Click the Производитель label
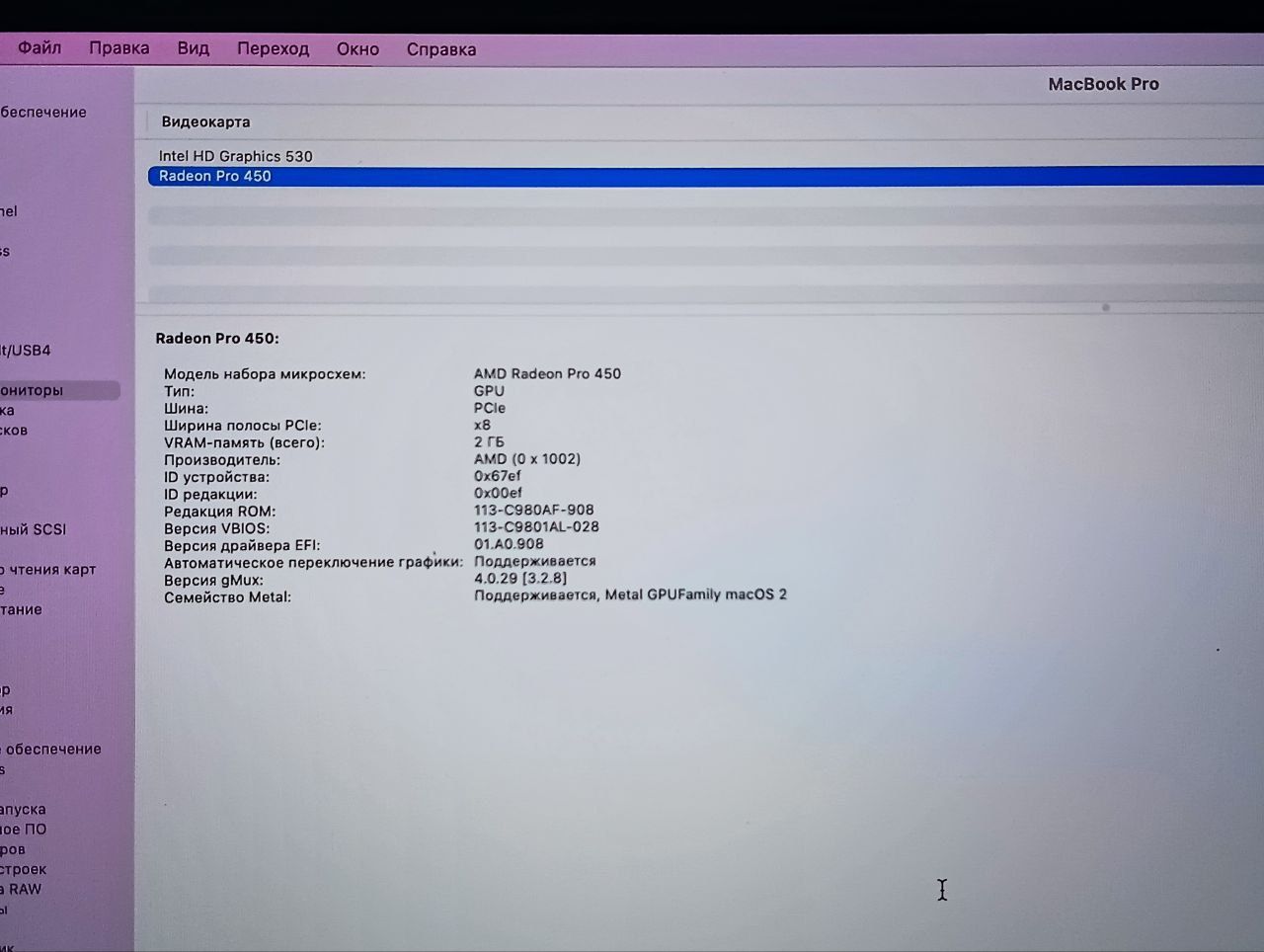This screenshot has width=1264, height=952. (x=222, y=459)
